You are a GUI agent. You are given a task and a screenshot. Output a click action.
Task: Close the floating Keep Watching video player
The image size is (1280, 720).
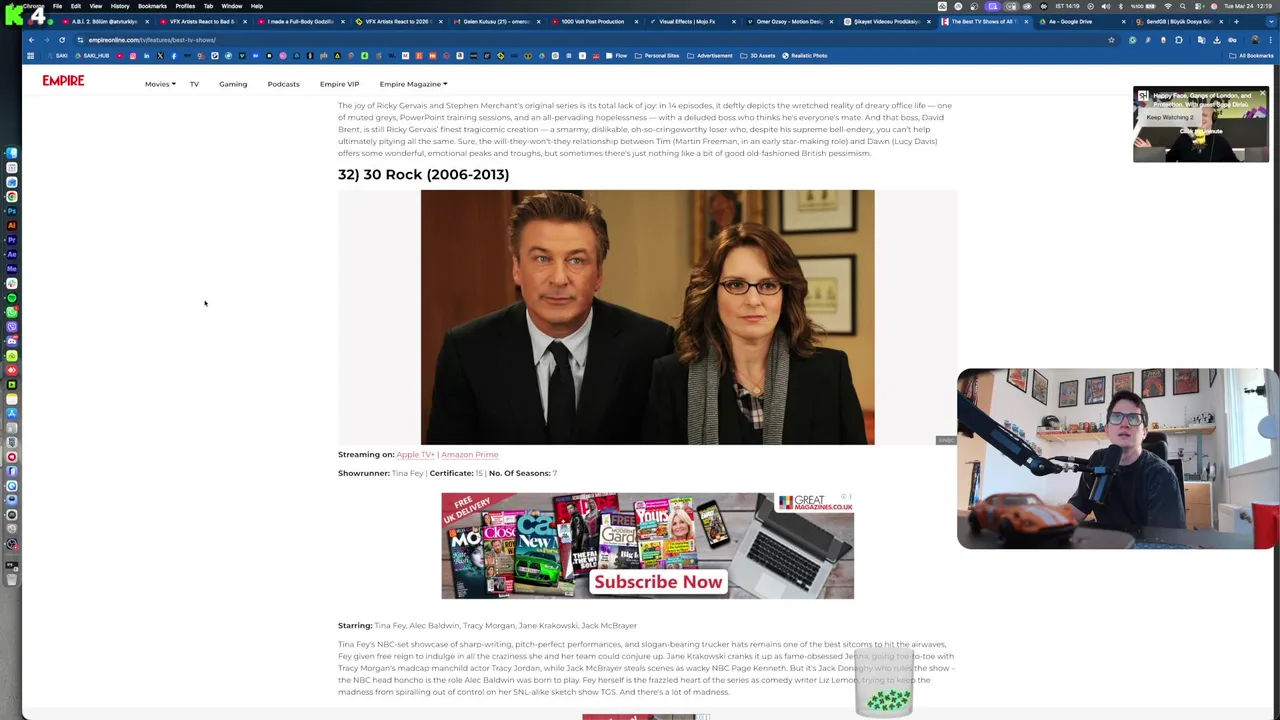point(1263,93)
